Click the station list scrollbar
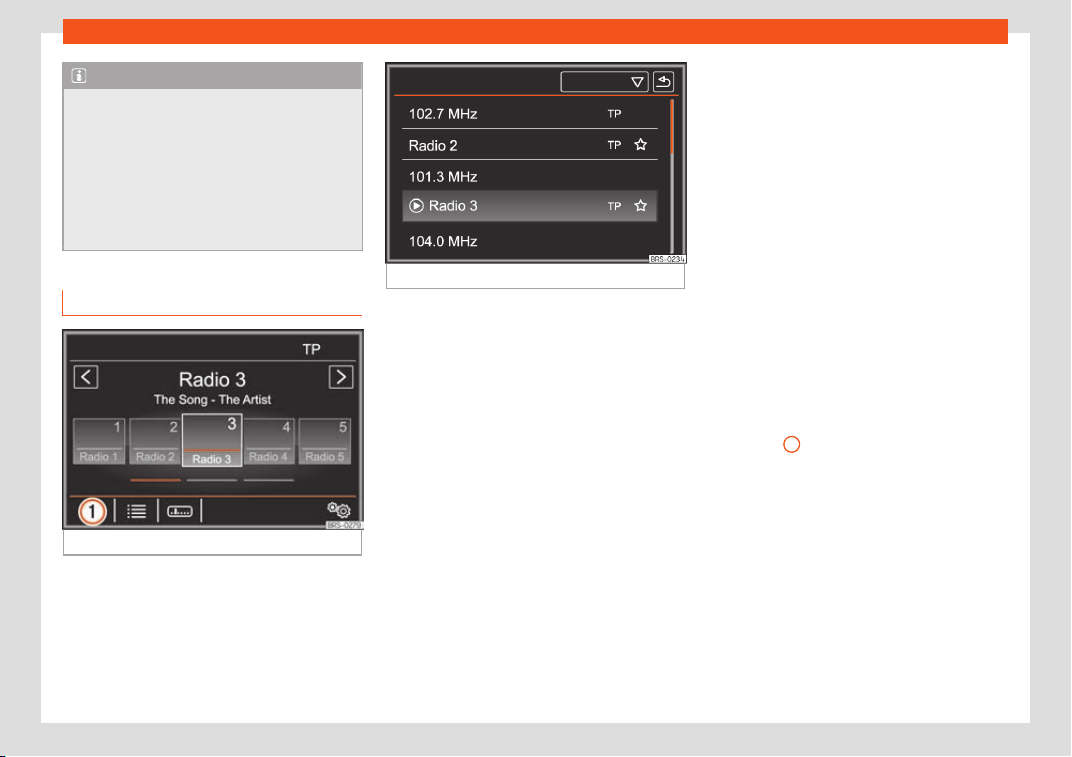Screen dimensions: 1072x757 pyautogui.click(x=673, y=176)
